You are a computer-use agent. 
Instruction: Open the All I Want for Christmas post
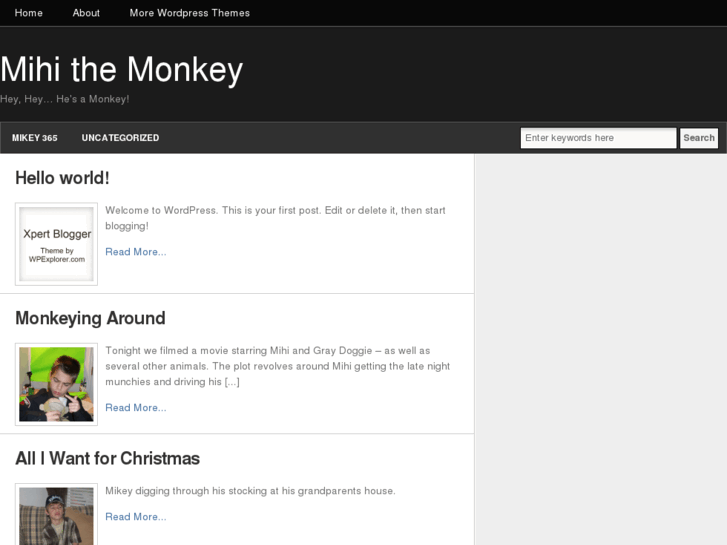pos(107,458)
